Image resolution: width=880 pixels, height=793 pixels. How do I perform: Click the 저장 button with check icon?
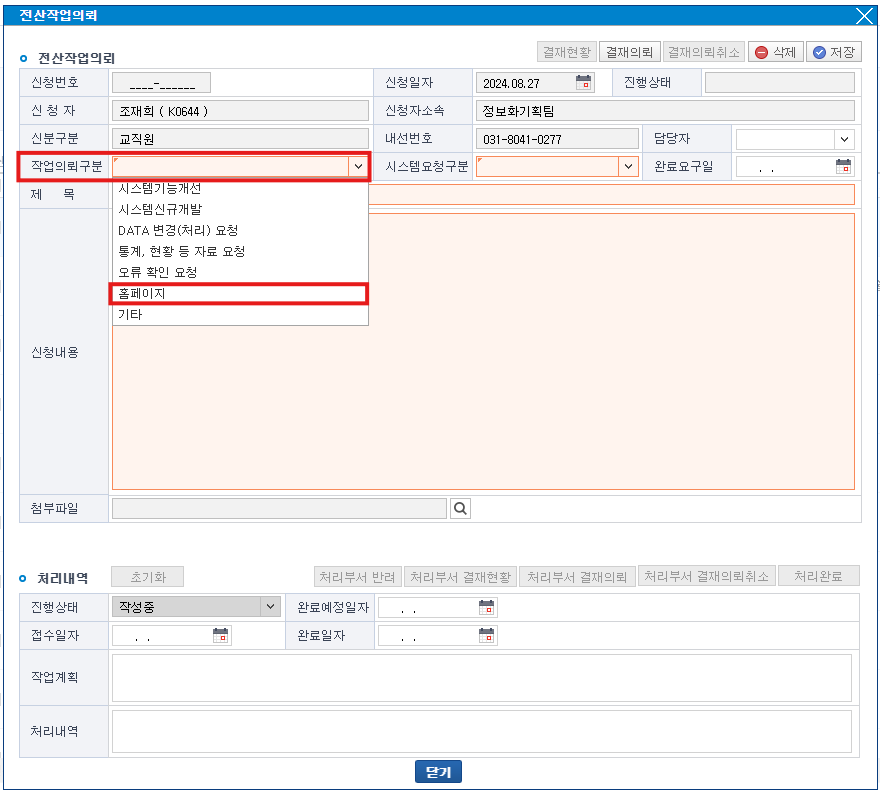(834, 52)
